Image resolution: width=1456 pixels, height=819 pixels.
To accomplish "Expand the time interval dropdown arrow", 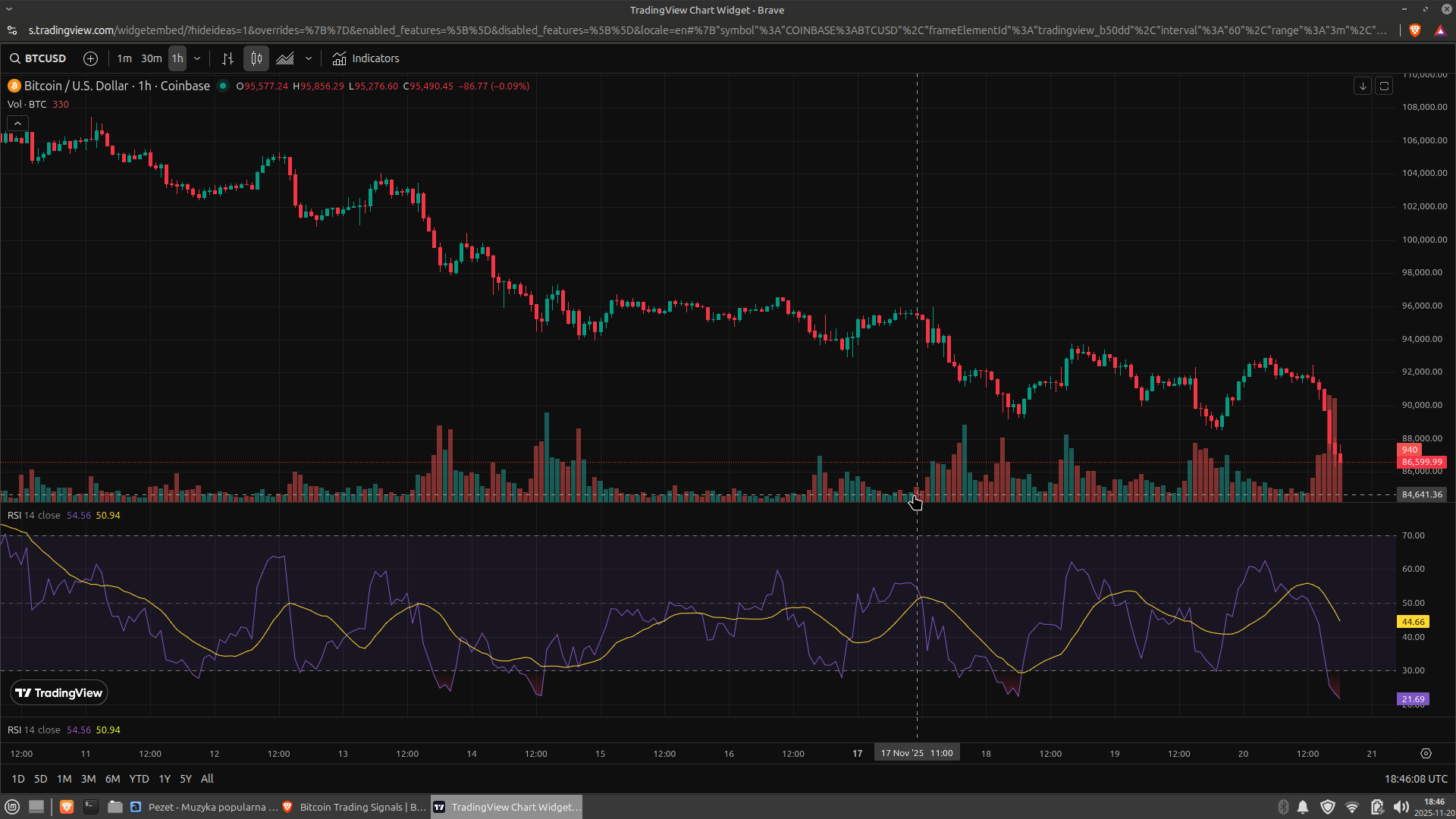I will pos(197,58).
